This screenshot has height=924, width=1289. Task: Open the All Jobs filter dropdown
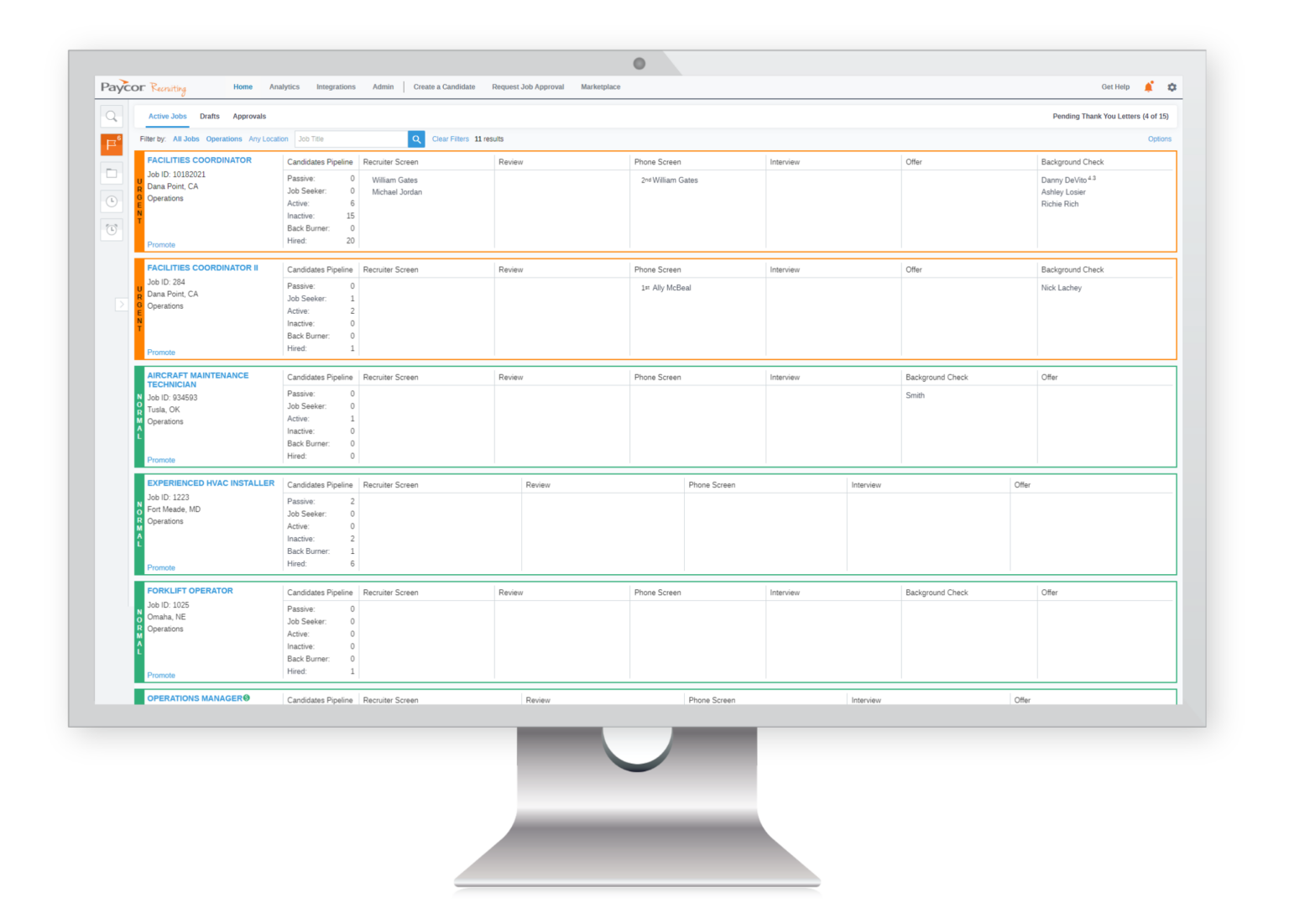pyautogui.click(x=185, y=138)
